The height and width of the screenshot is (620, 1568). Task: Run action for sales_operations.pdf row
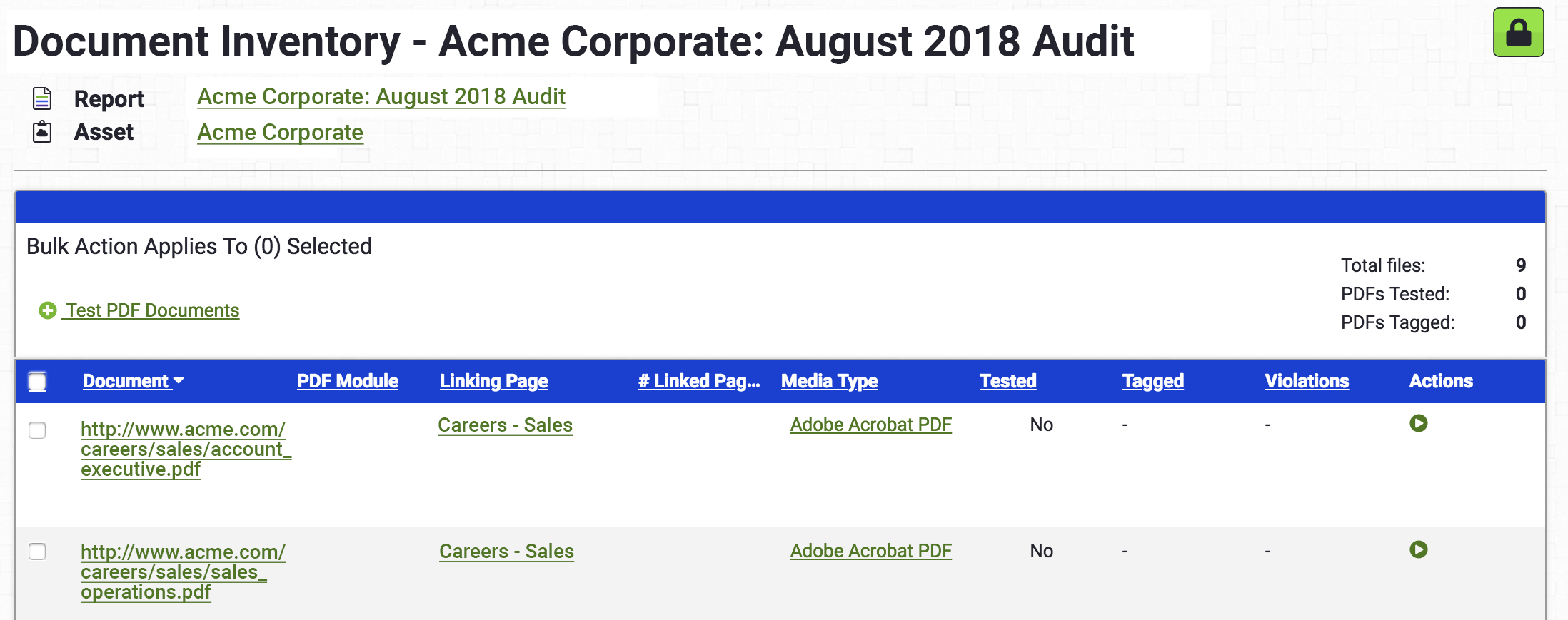(x=1418, y=550)
